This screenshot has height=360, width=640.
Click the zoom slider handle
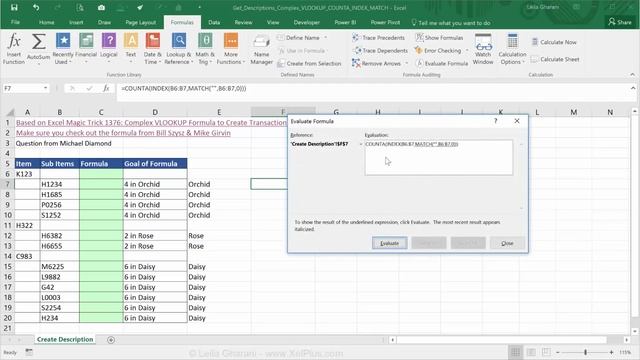pos(585,352)
